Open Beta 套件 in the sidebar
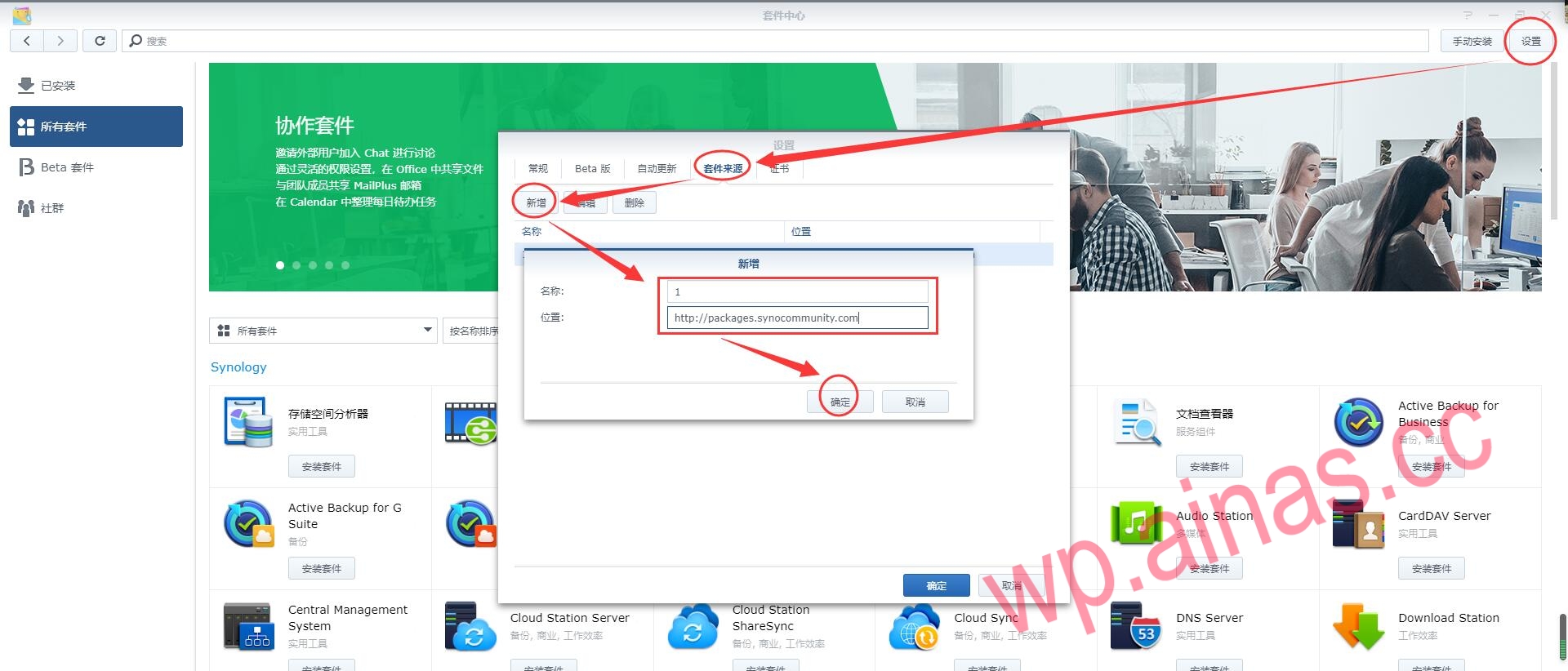This screenshot has height=671, width=1568. [96, 167]
